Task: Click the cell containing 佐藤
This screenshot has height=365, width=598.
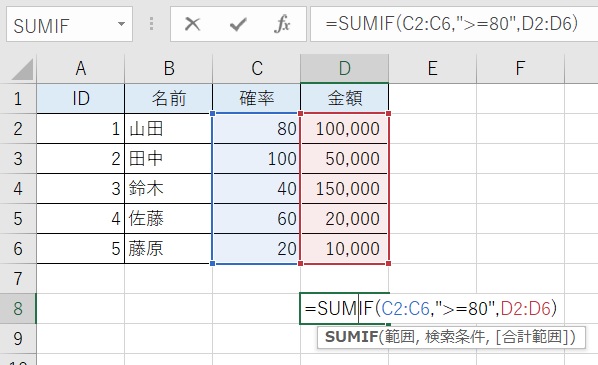Action: click(x=169, y=219)
